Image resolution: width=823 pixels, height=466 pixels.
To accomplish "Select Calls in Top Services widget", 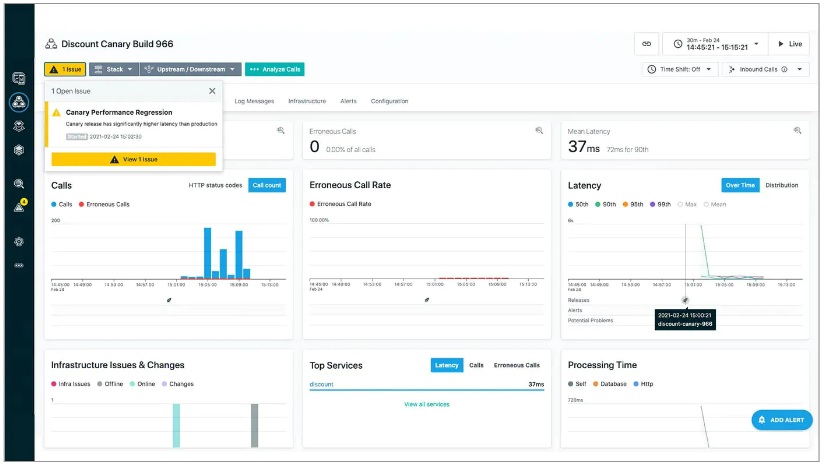I will point(476,365).
